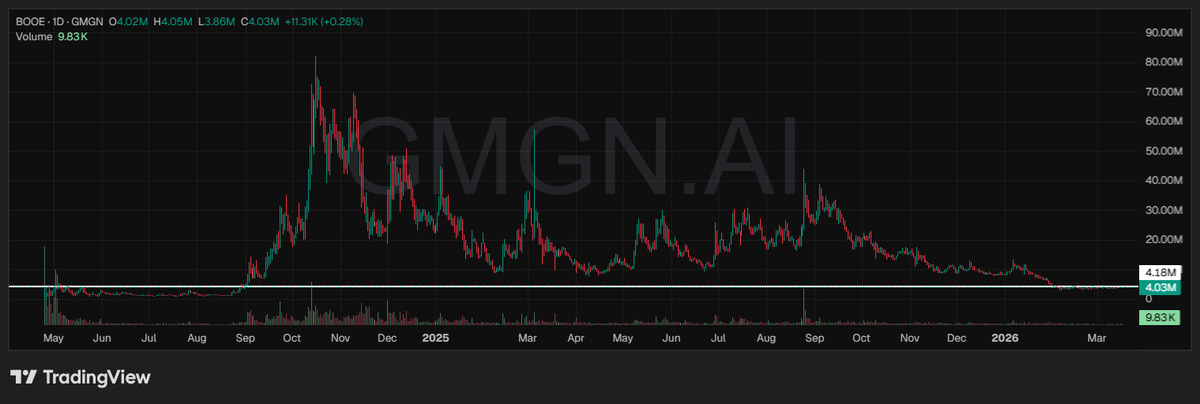The width and height of the screenshot is (1200, 404).
Task: Click the BOOE · 1D · GMGN symbol legend
Action: click(58, 21)
